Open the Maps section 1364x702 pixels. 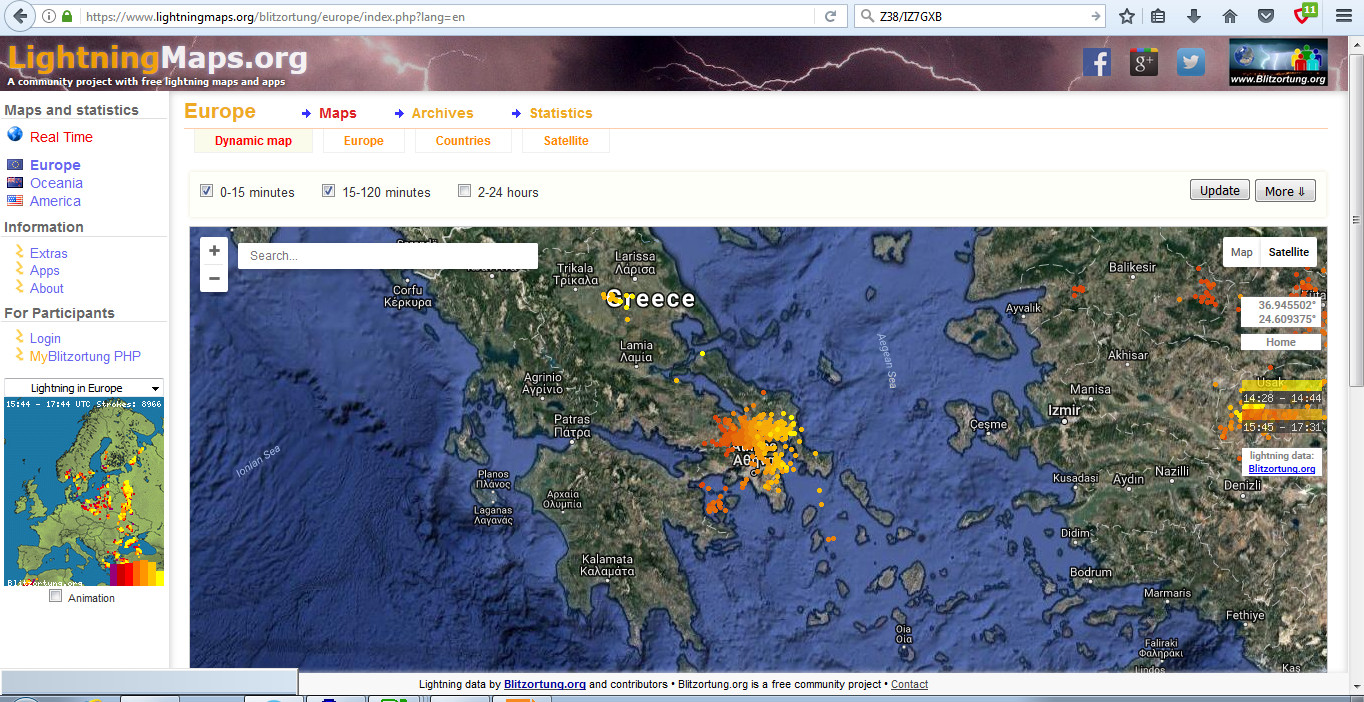(338, 113)
